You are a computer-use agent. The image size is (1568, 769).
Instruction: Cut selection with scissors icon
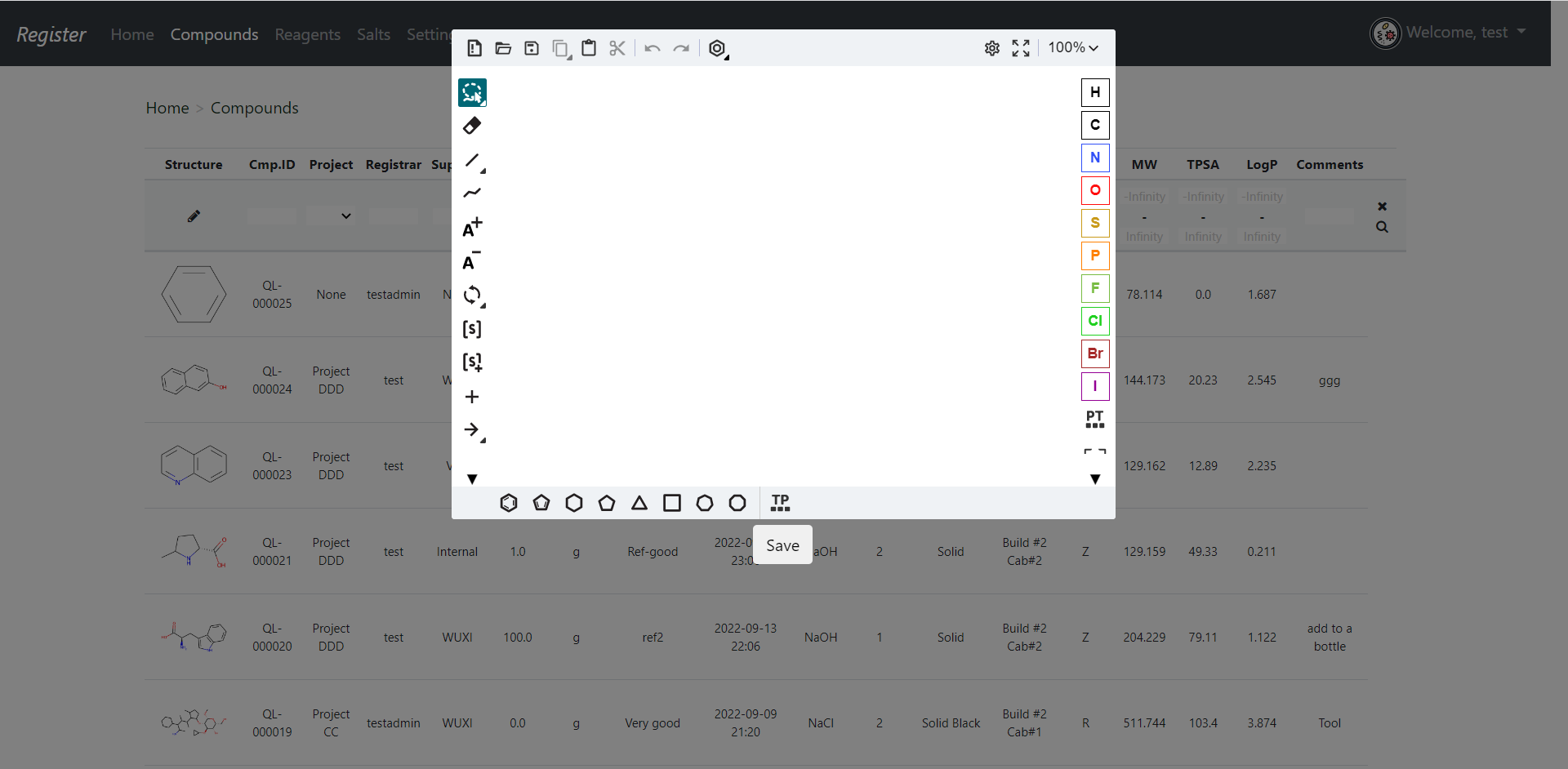click(x=617, y=48)
